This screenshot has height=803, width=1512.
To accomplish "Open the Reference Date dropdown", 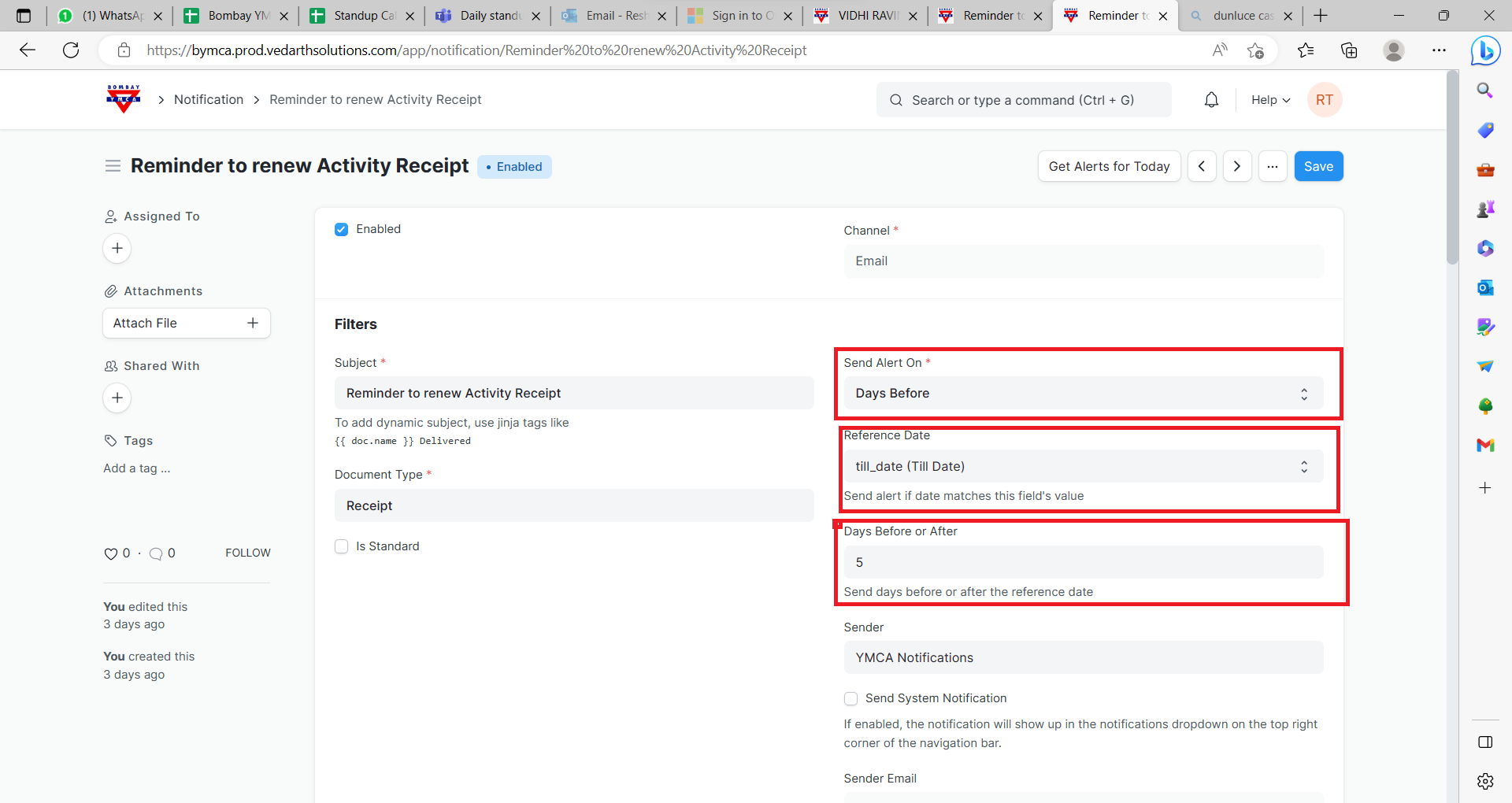I will click(x=1083, y=467).
